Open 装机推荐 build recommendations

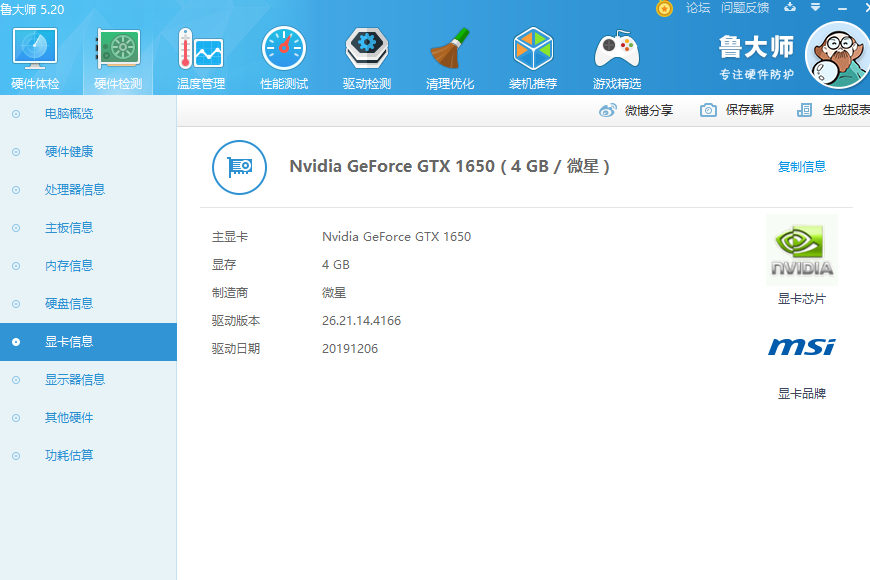[x=533, y=58]
